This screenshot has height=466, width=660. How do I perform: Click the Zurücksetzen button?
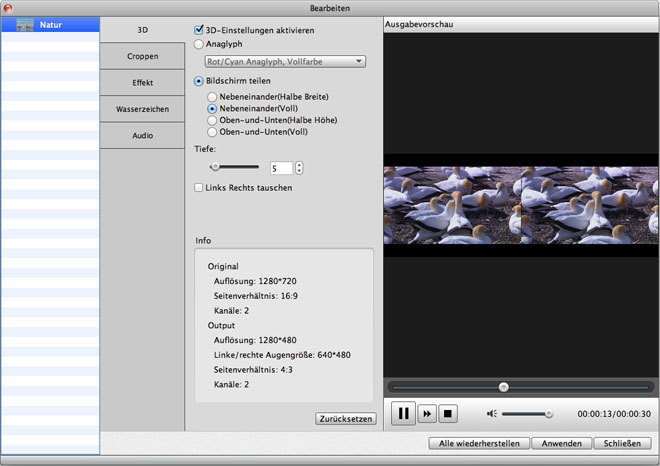pos(346,419)
